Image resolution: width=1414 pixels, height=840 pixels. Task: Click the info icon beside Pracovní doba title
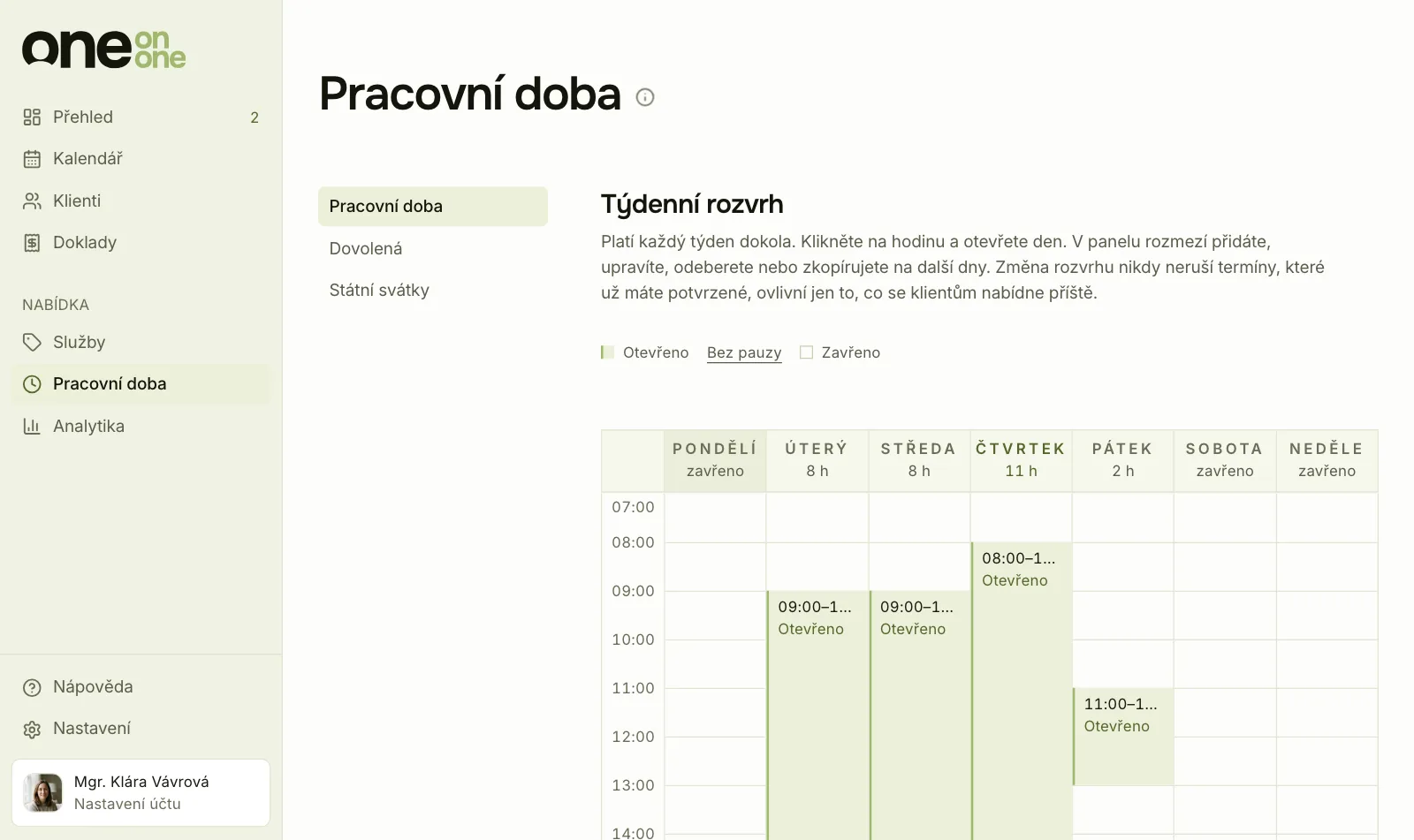coord(645,97)
